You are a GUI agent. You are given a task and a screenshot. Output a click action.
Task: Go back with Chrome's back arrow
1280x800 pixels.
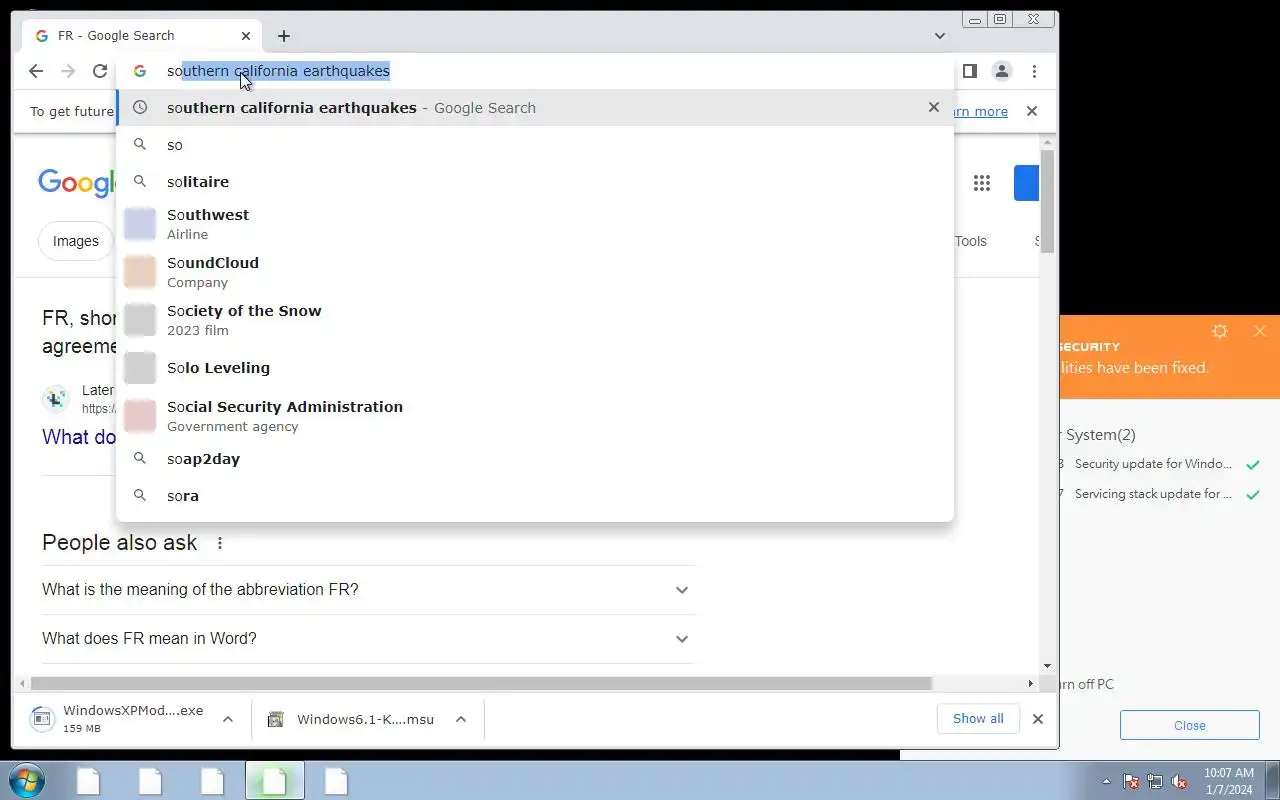pos(36,71)
